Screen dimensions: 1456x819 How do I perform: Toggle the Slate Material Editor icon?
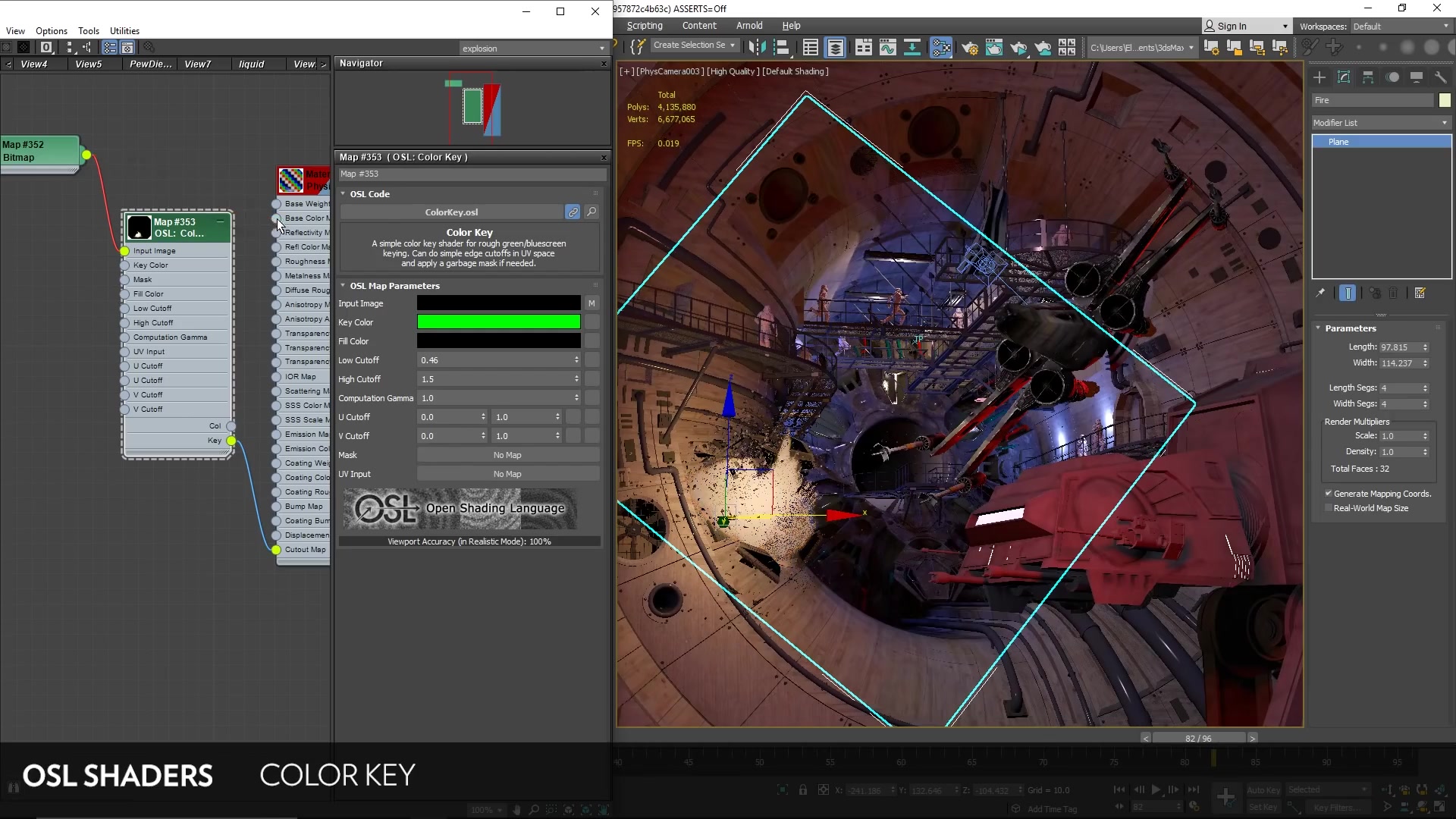[x=940, y=48]
